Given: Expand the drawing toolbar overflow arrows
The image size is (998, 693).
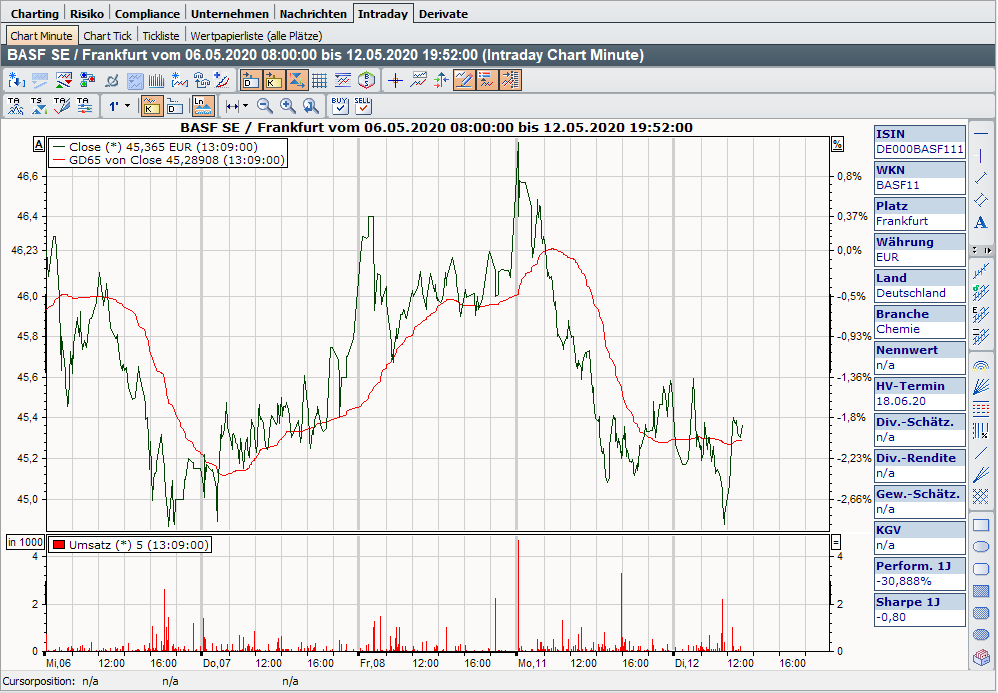Looking at the screenshot, I should pyautogui.click(x=981, y=249).
